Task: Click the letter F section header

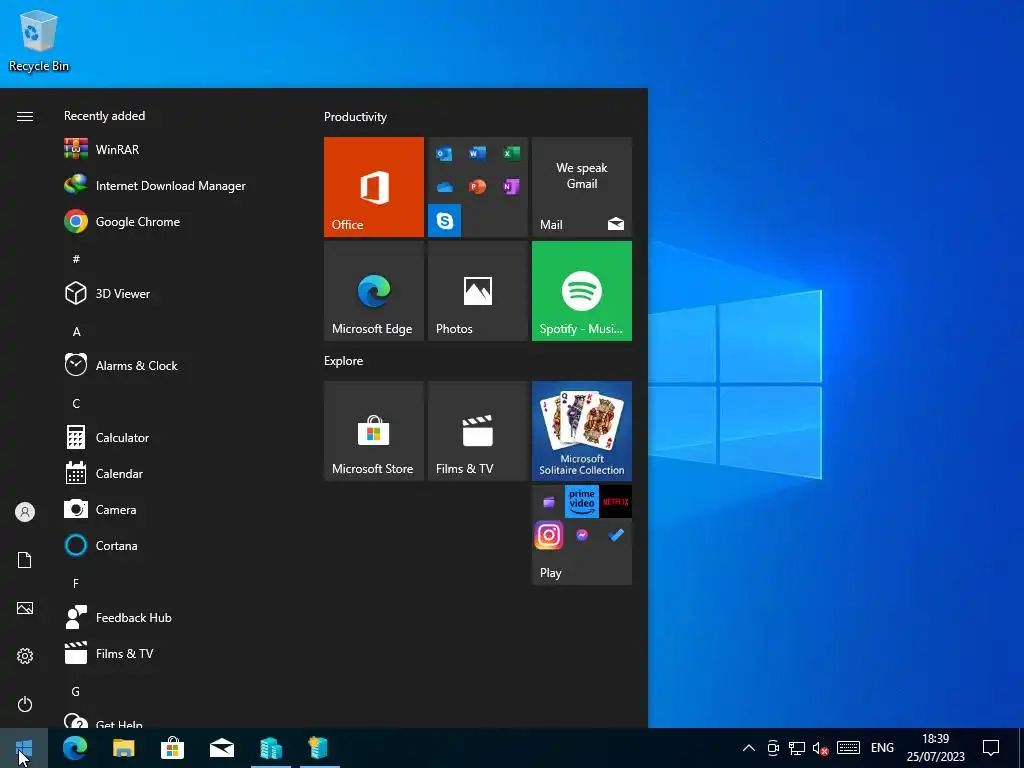Action: pyautogui.click(x=76, y=583)
